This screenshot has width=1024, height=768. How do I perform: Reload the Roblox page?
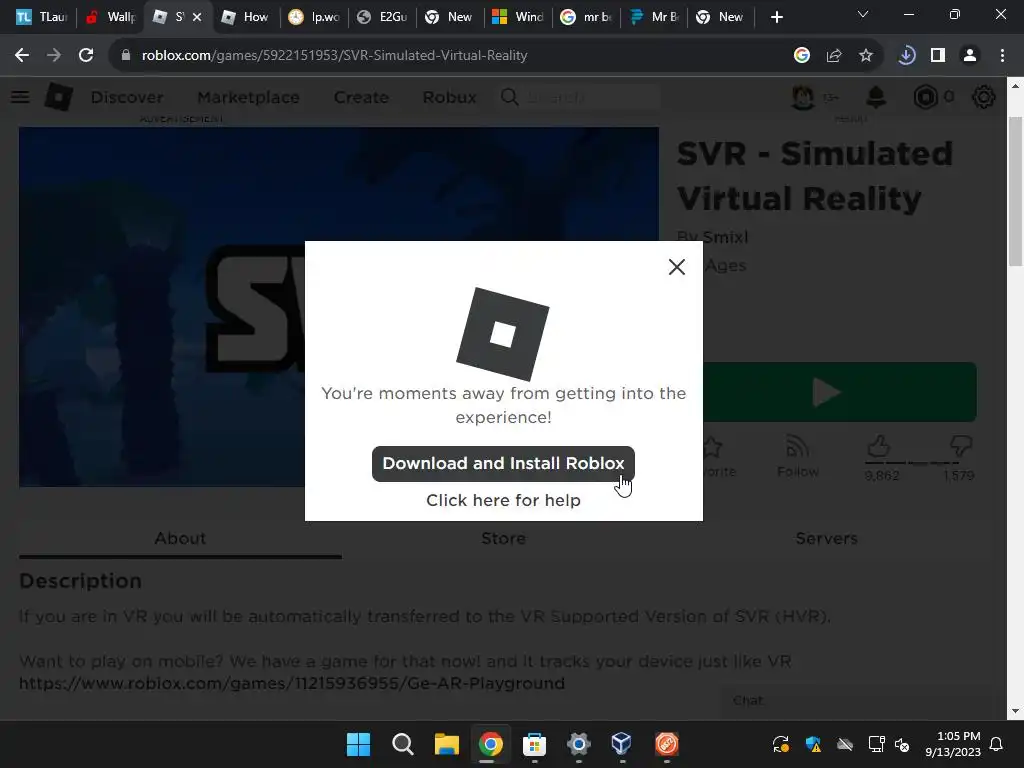click(86, 56)
